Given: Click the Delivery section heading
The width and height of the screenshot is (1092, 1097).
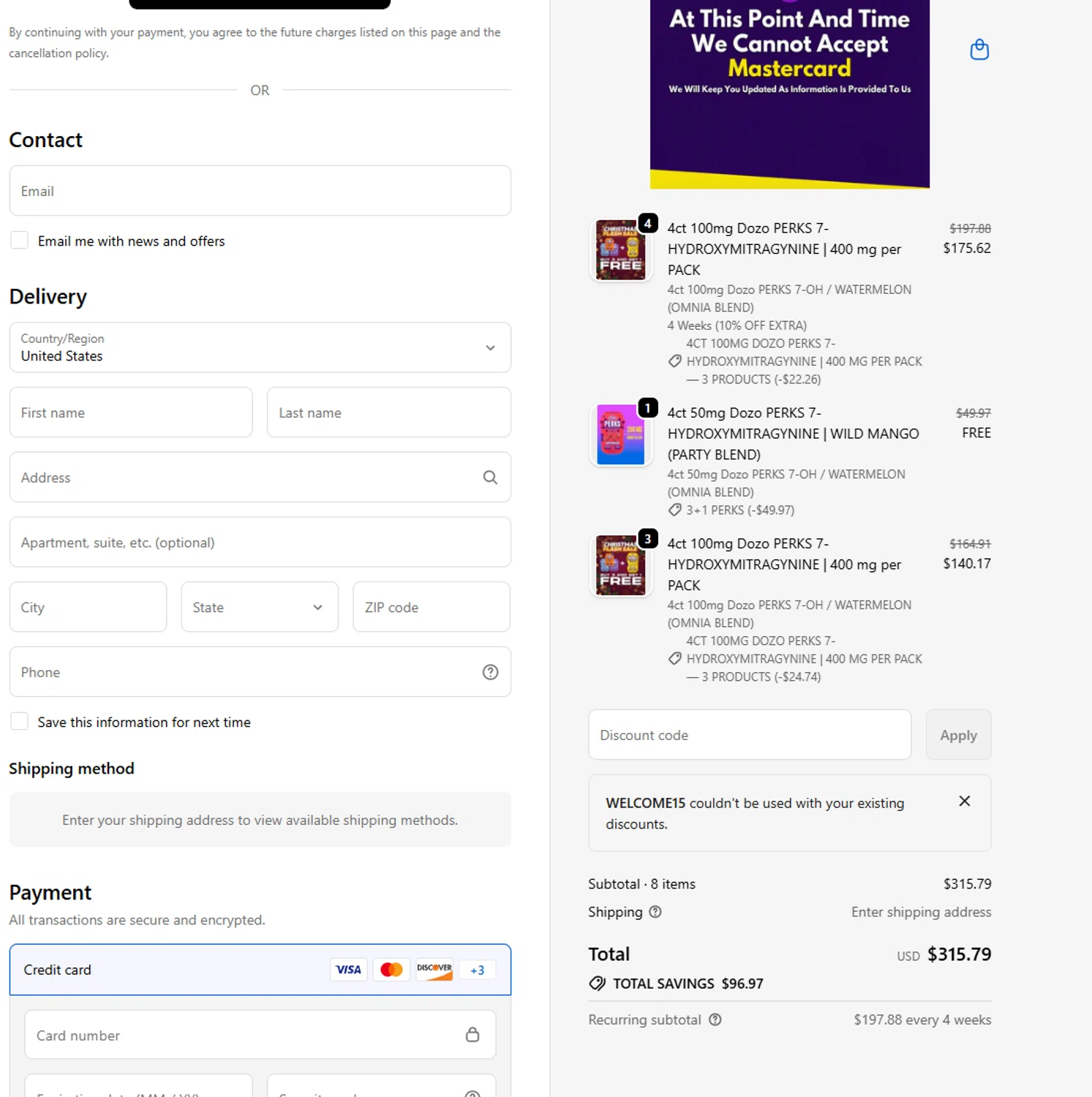Looking at the screenshot, I should 48,296.
